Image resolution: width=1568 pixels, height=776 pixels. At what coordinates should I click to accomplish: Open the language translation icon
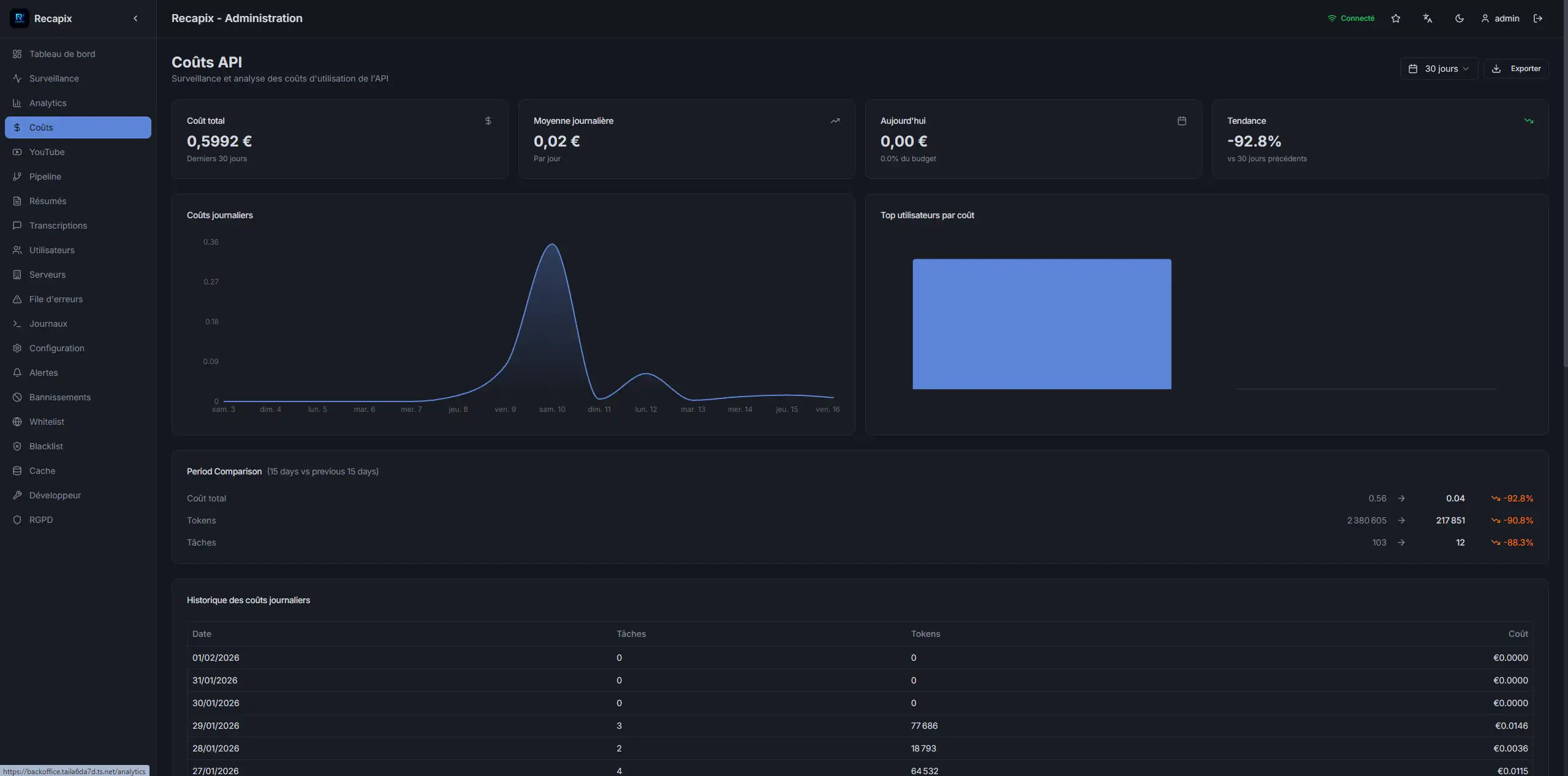(1427, 18)
